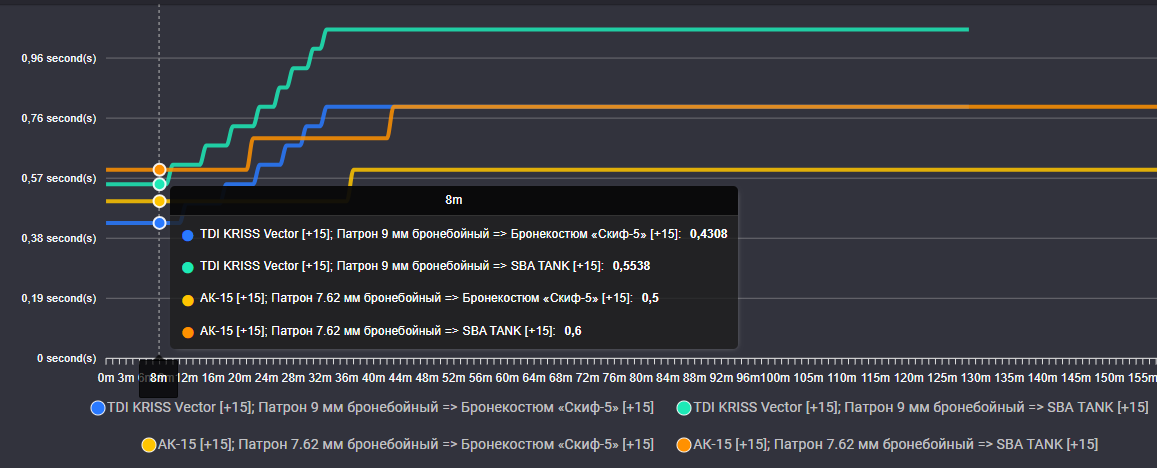Click the orange legend color circle

tap(684, 444)
